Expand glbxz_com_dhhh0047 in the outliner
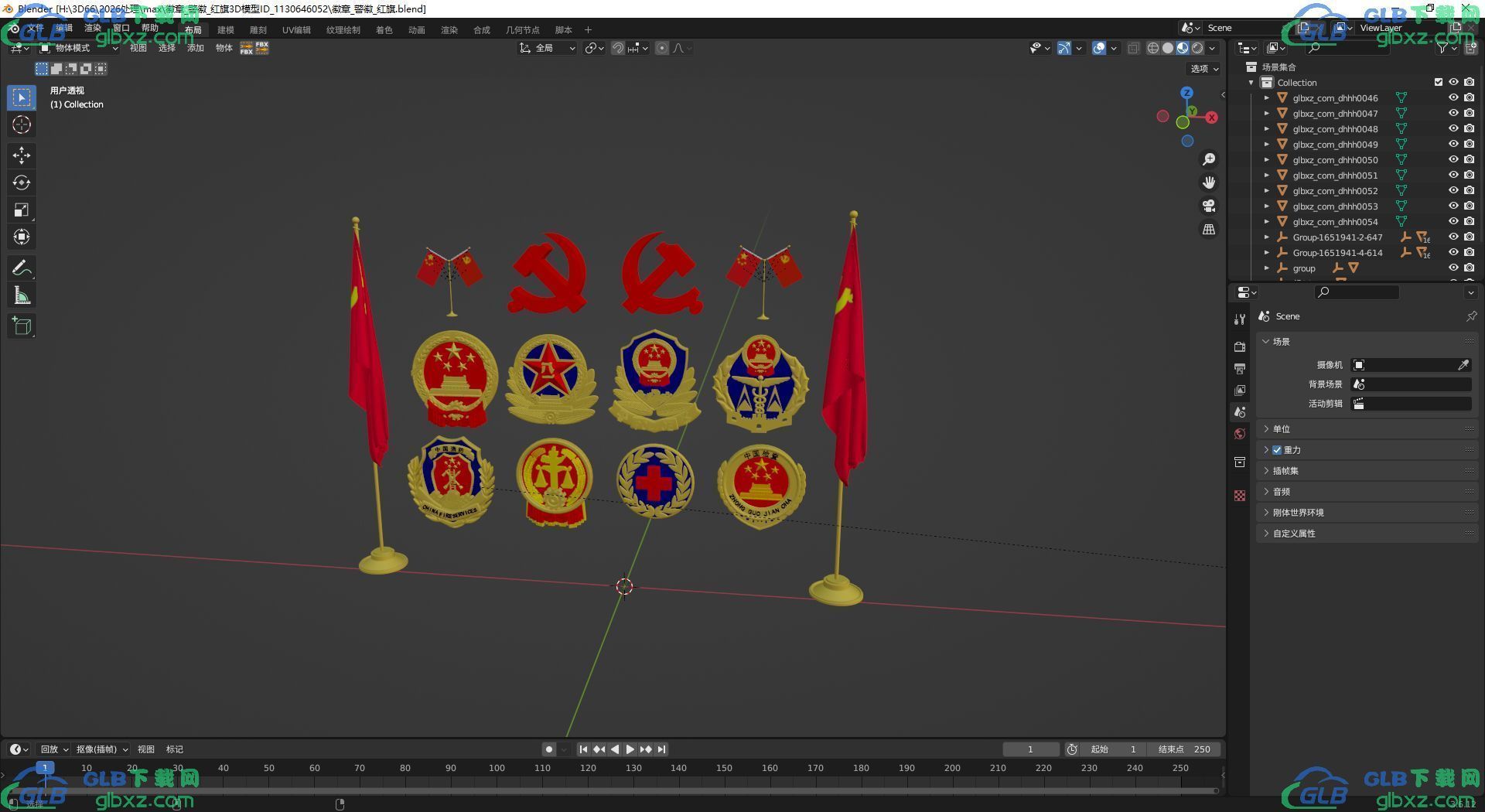The height and width of the screenshot is (812, 1485). (1266, 114)
